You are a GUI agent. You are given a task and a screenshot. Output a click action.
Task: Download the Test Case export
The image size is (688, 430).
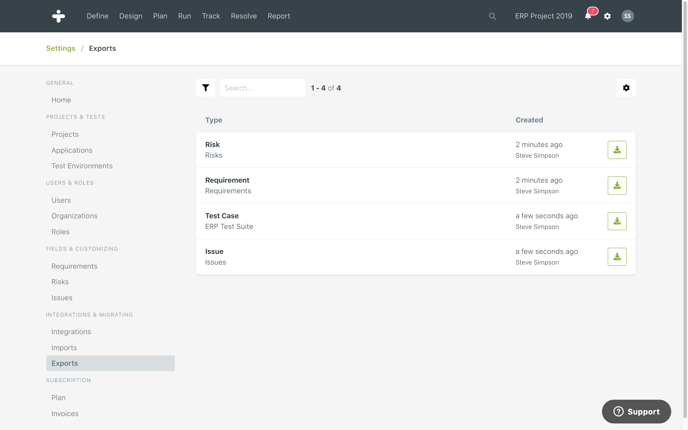click(x=617, y=221)
